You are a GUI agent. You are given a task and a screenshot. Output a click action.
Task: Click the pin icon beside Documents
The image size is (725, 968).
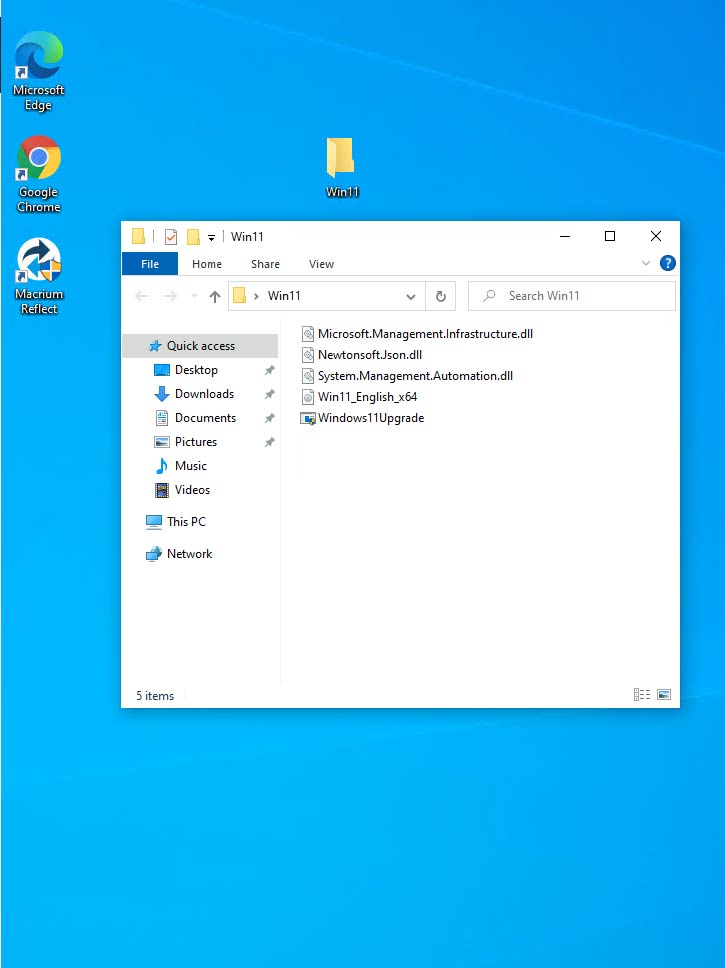point(269,419)
